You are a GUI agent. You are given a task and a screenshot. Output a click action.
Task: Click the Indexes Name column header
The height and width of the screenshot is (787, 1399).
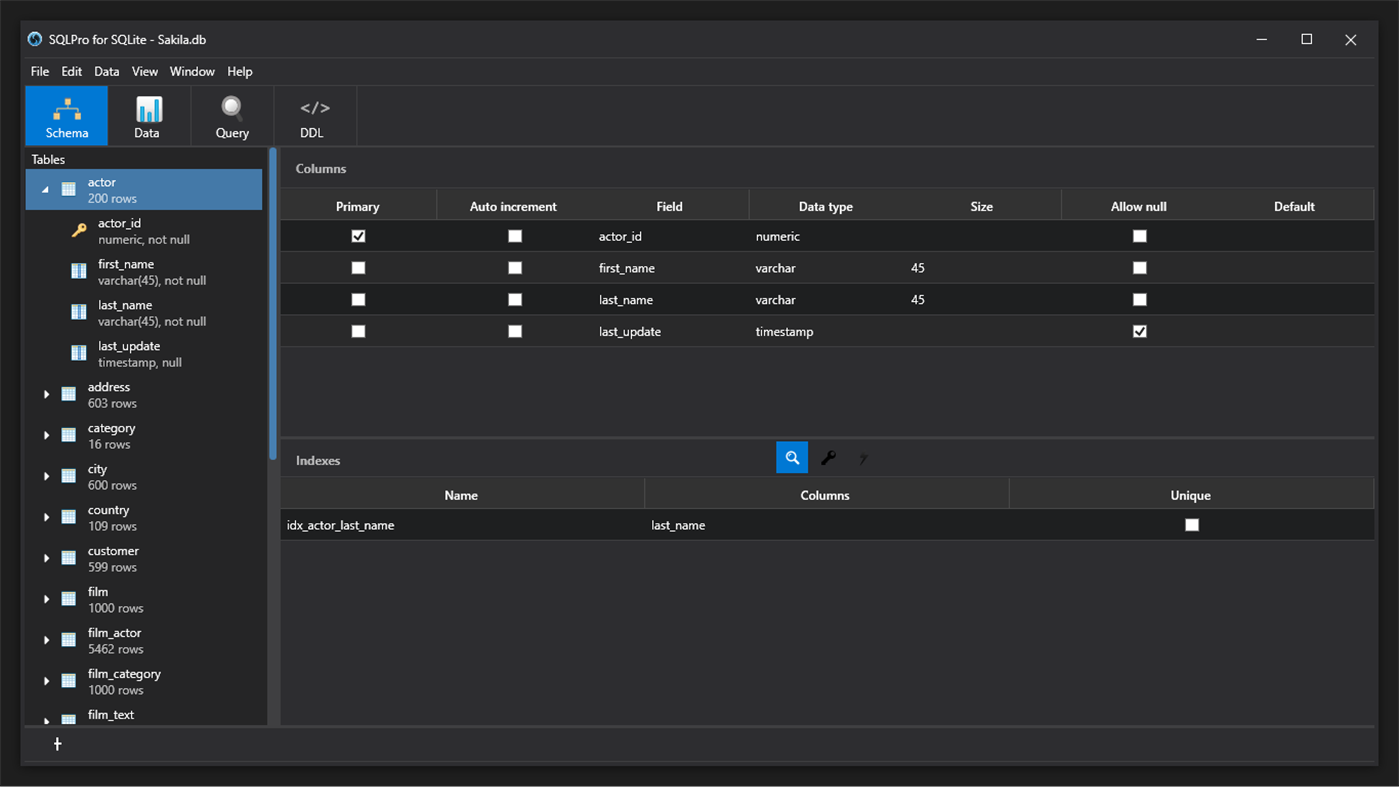pos(461,495)
